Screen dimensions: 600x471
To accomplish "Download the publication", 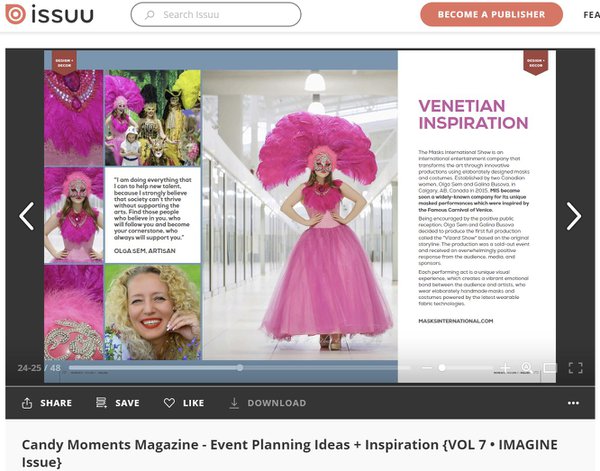I will point(267,403).
